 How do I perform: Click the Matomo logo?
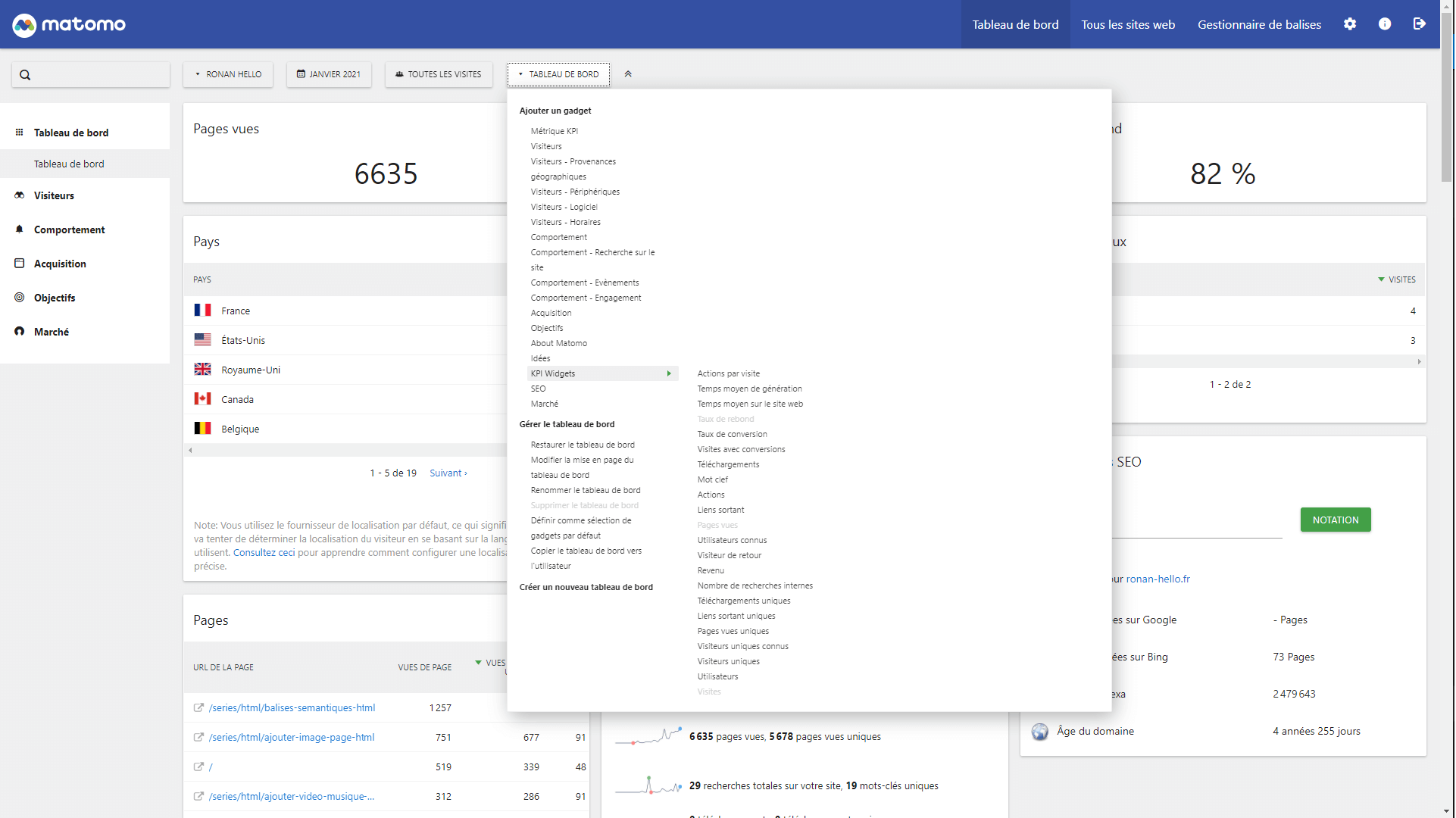click(69, 24)
